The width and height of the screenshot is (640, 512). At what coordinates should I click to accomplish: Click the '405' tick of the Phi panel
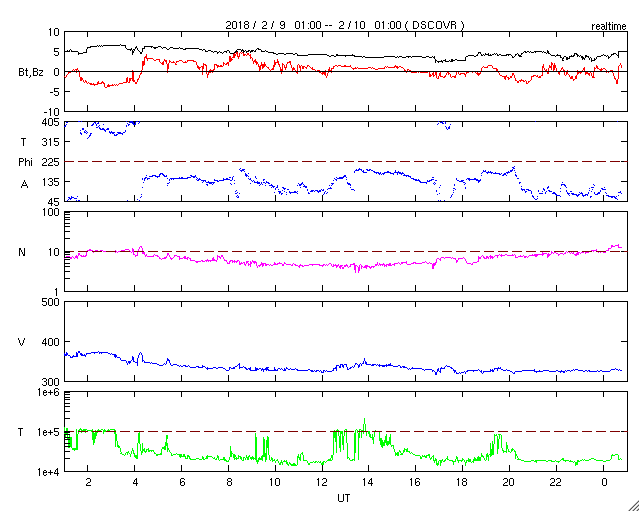tap(52, 122)
